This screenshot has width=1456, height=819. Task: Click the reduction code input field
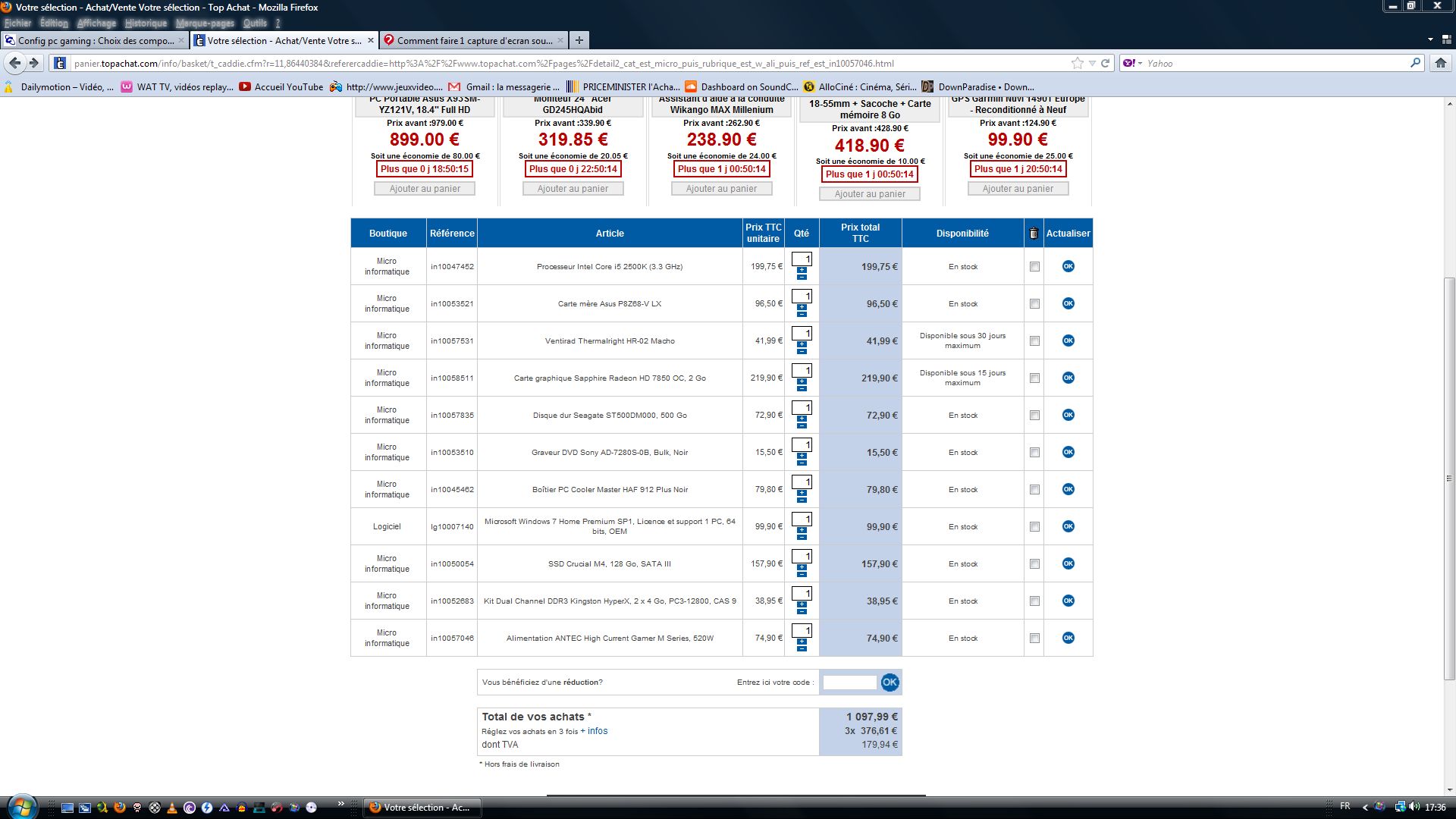849,682
